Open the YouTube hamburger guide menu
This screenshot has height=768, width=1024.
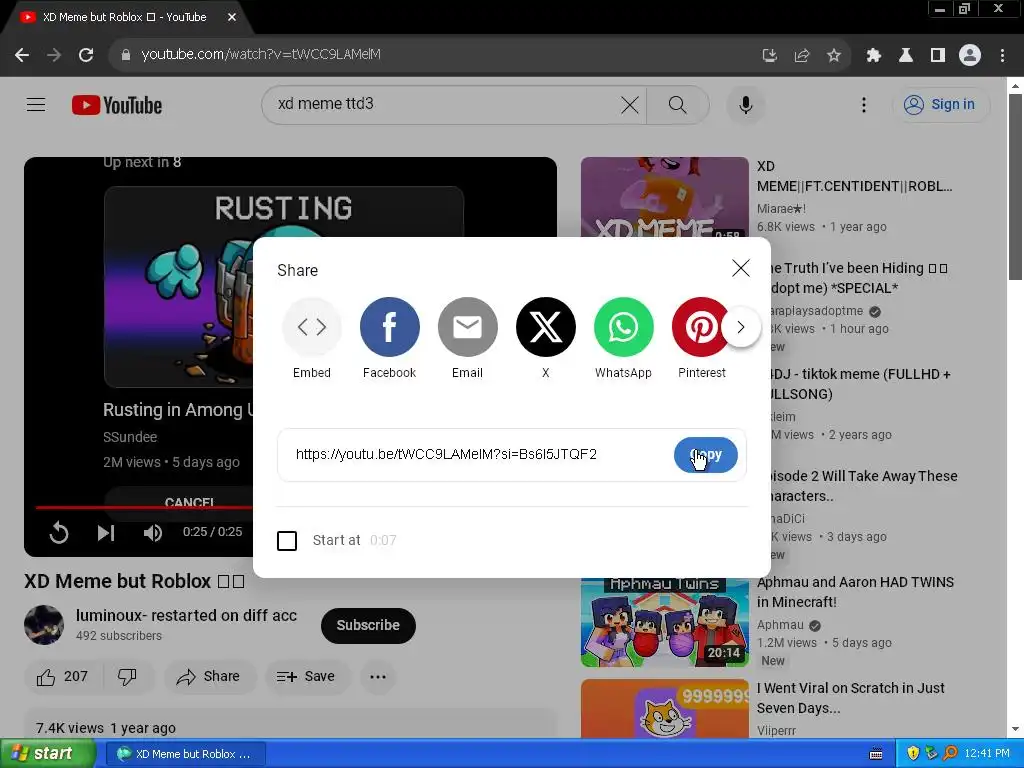point(36,104)
